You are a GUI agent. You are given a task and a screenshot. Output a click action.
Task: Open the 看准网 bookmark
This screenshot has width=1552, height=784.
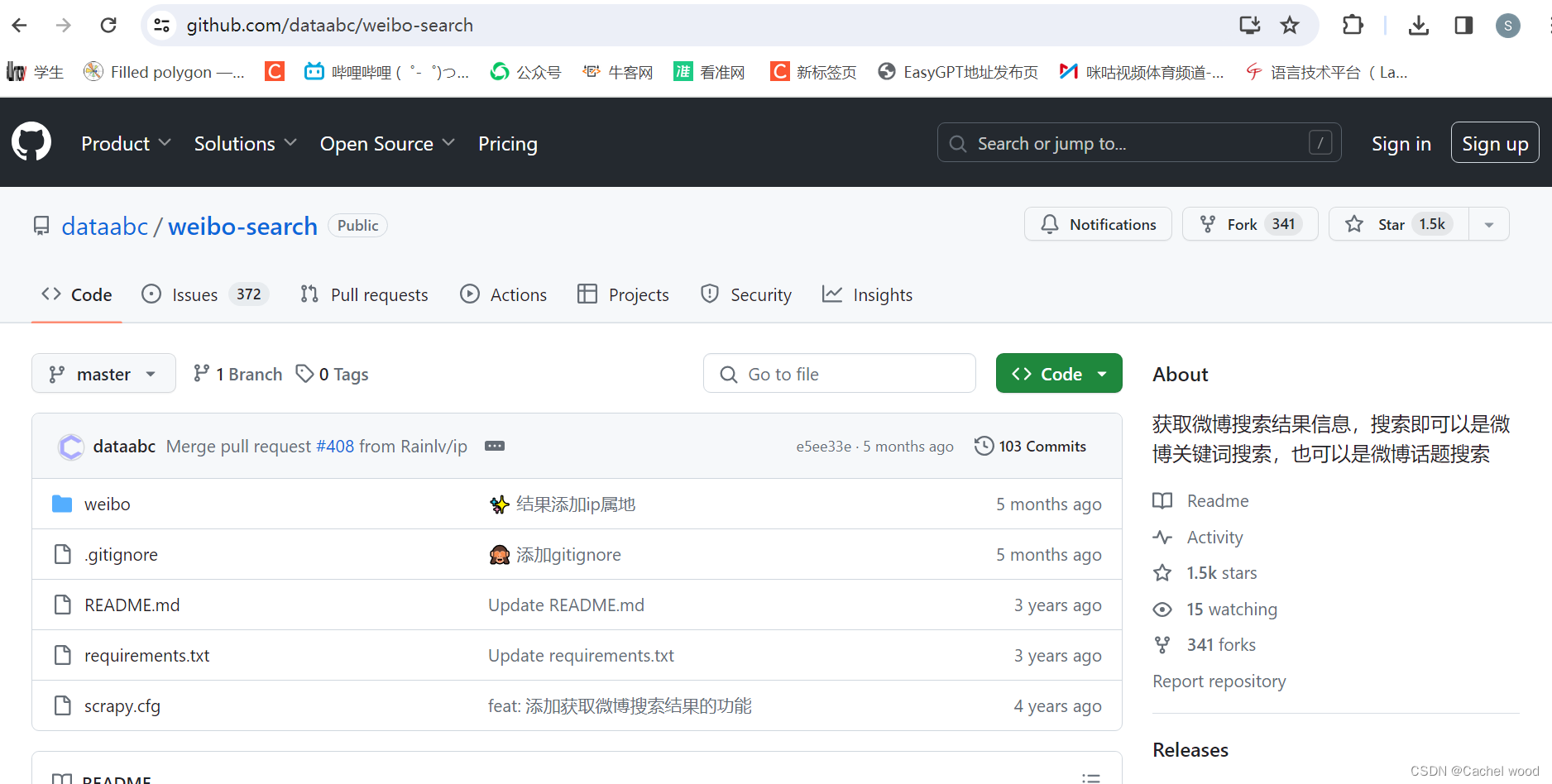pyautogui.click(x=710, y=72)
